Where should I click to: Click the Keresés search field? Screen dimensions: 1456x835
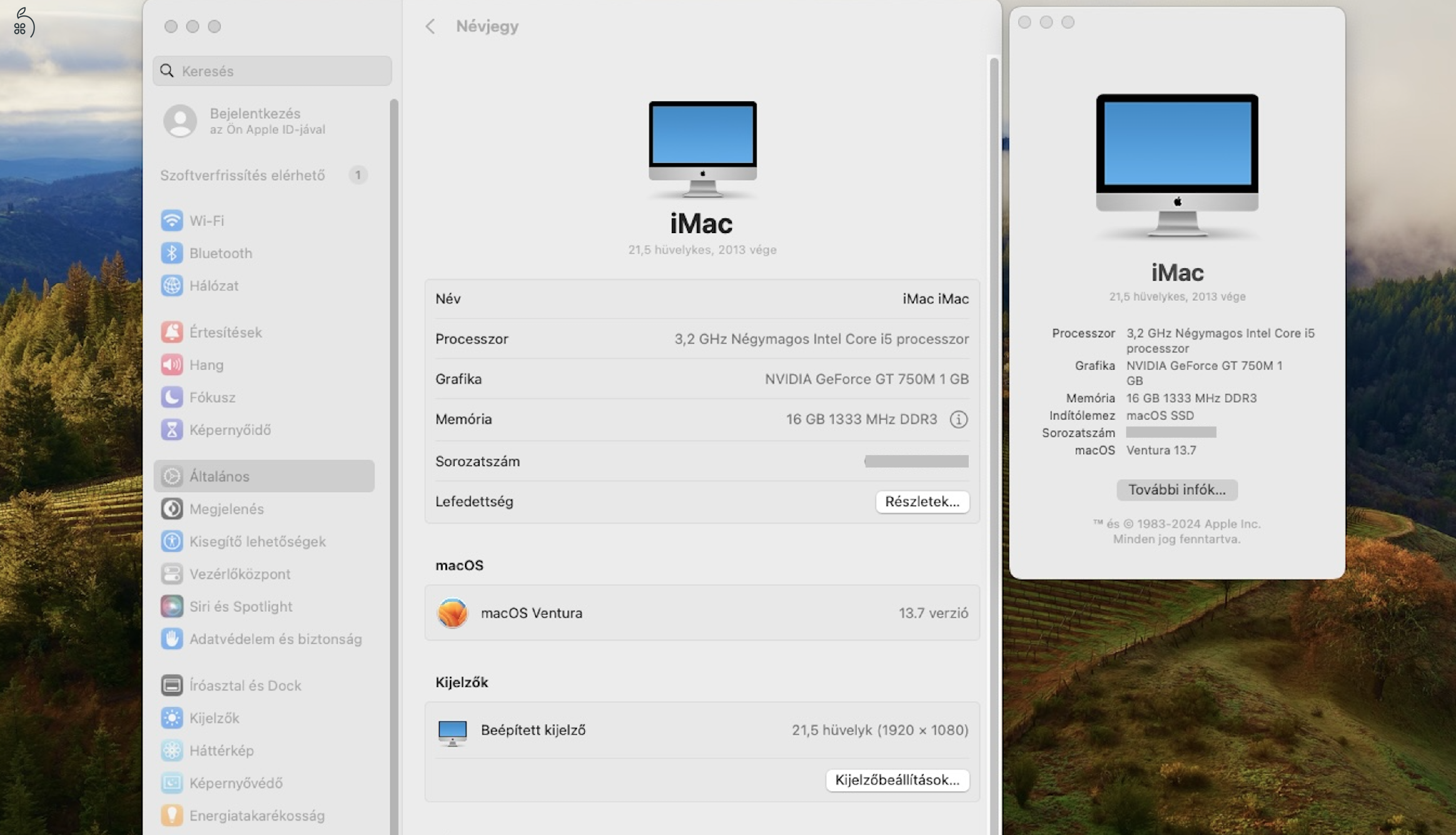click(272, 70)
